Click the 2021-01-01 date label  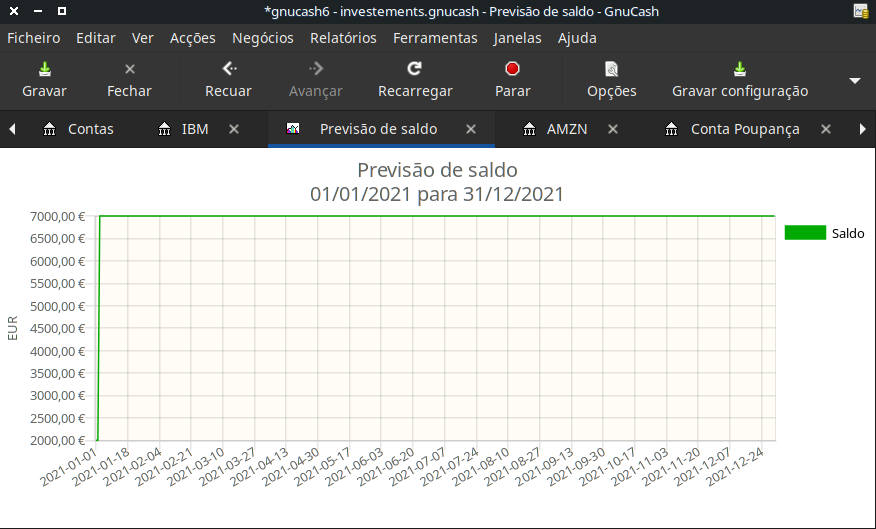[x=68, y=466]
